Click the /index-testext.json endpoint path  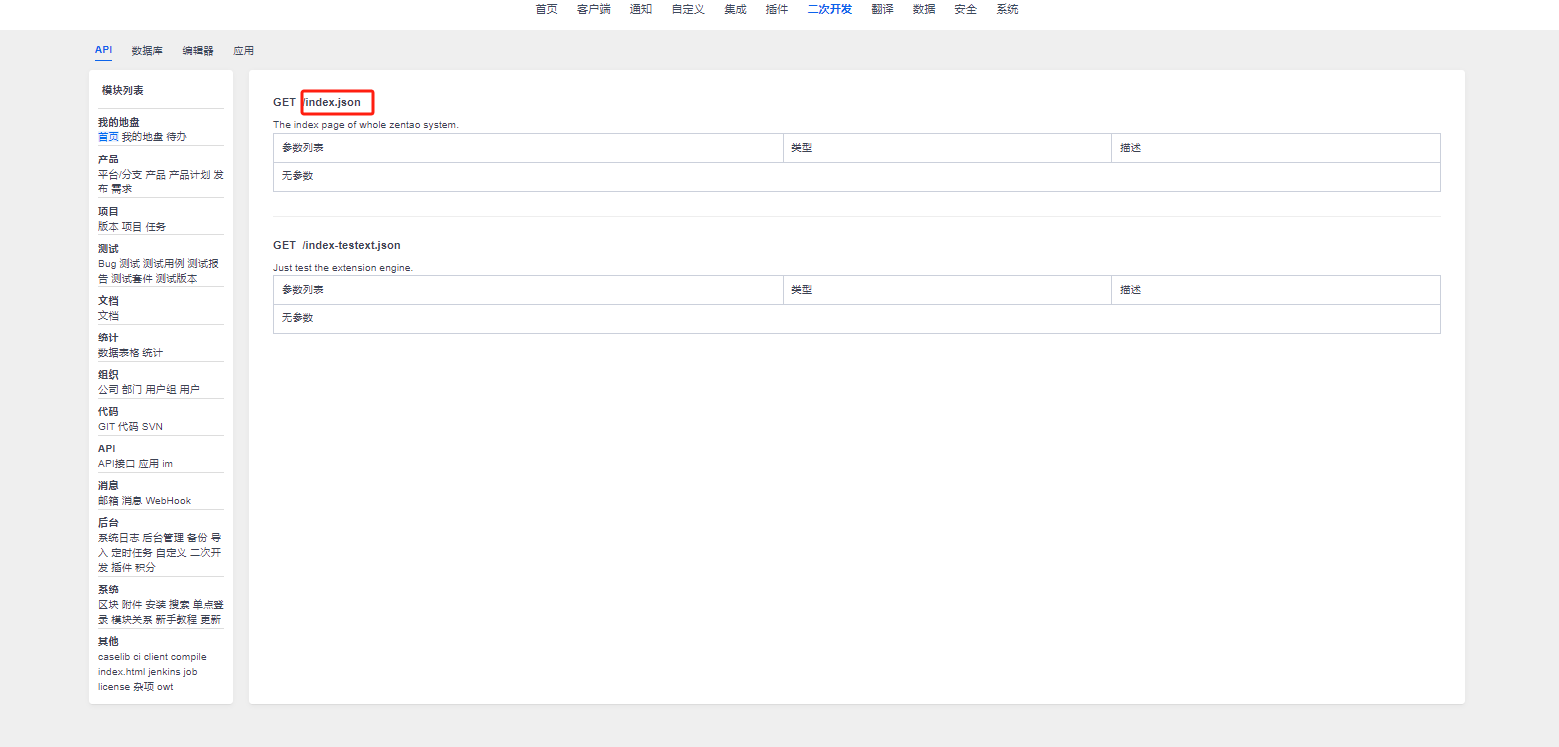pyautogui.click(x=351, y=245)
